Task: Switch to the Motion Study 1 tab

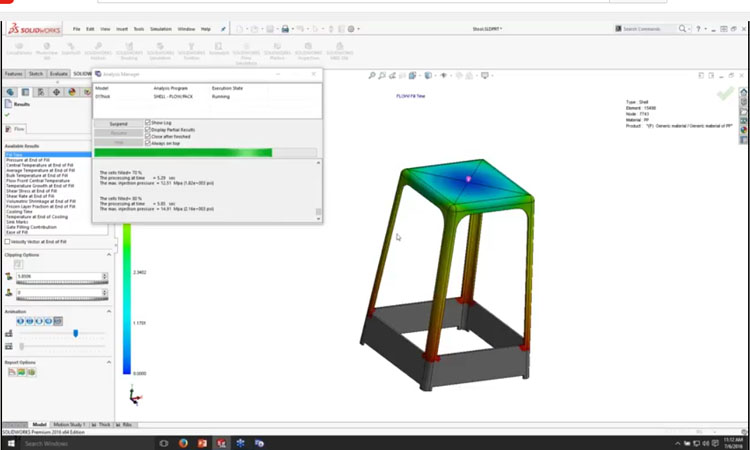Action: coord(69,424)
